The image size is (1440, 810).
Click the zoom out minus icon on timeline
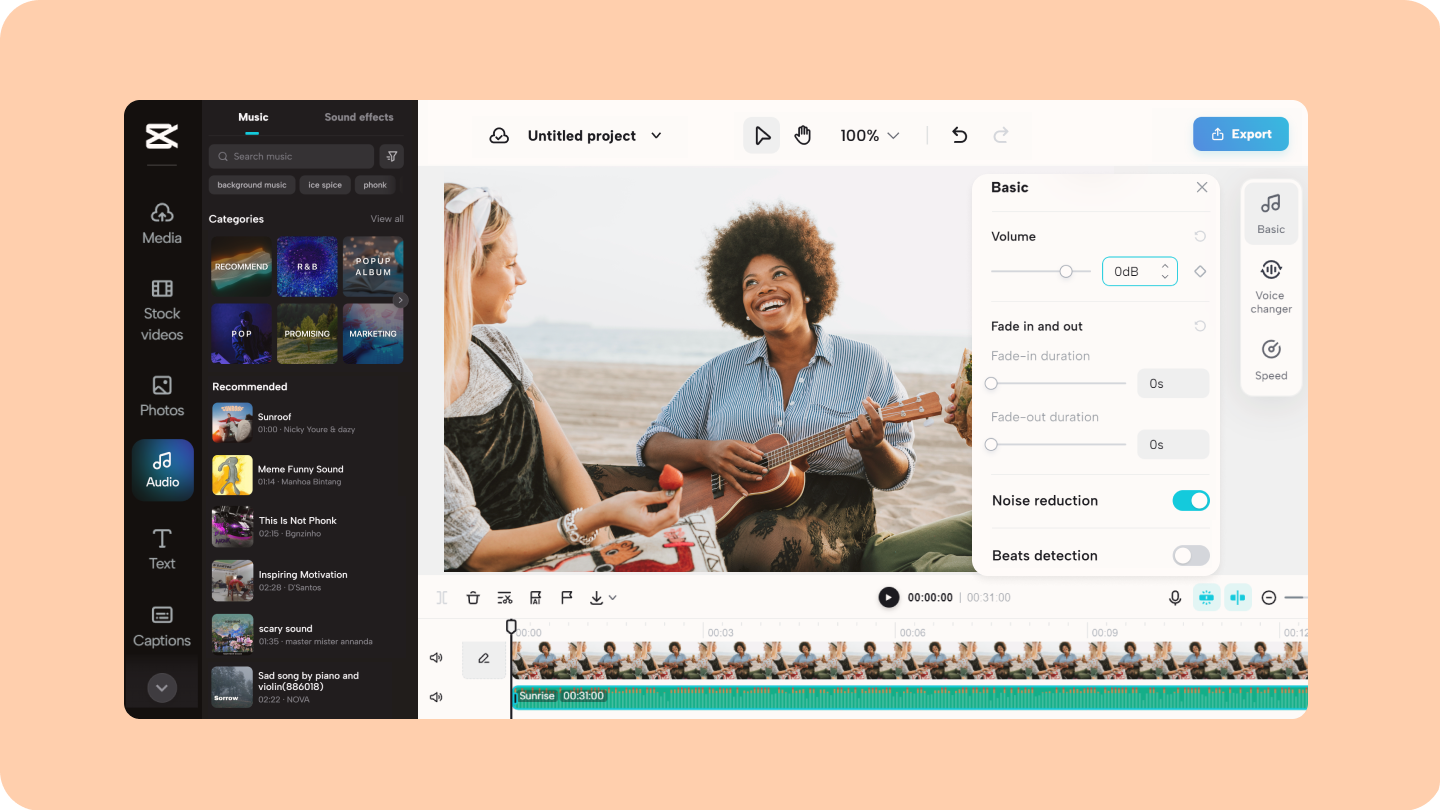(1269, 597)
